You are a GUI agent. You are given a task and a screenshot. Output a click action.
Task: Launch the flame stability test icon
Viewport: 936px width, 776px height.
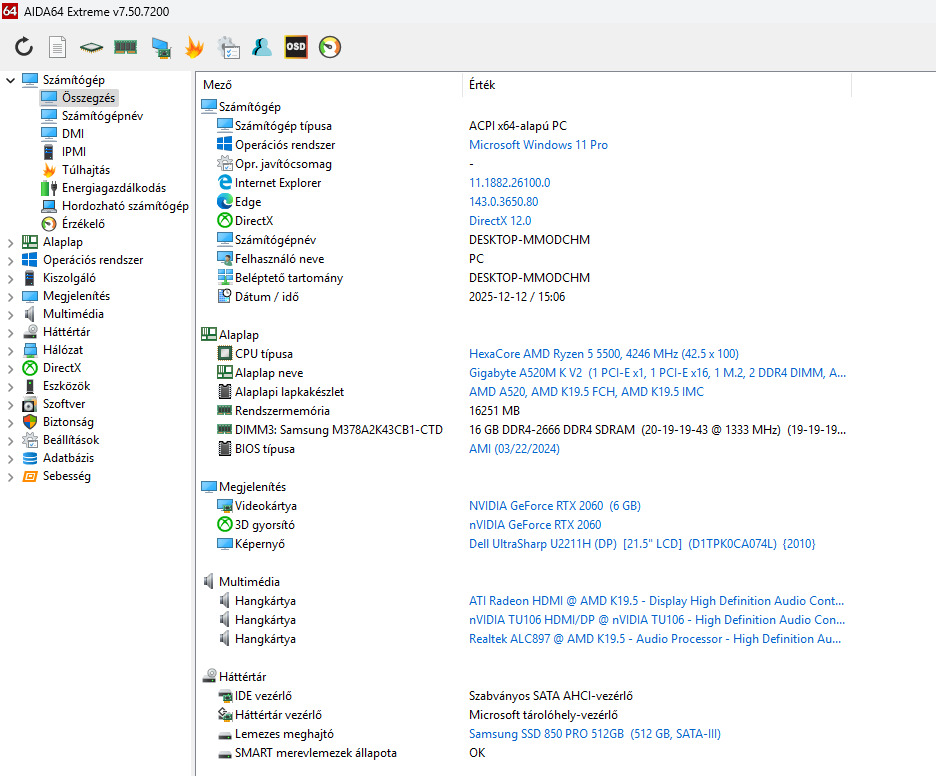pyautogui.click(x=194, y=47)
